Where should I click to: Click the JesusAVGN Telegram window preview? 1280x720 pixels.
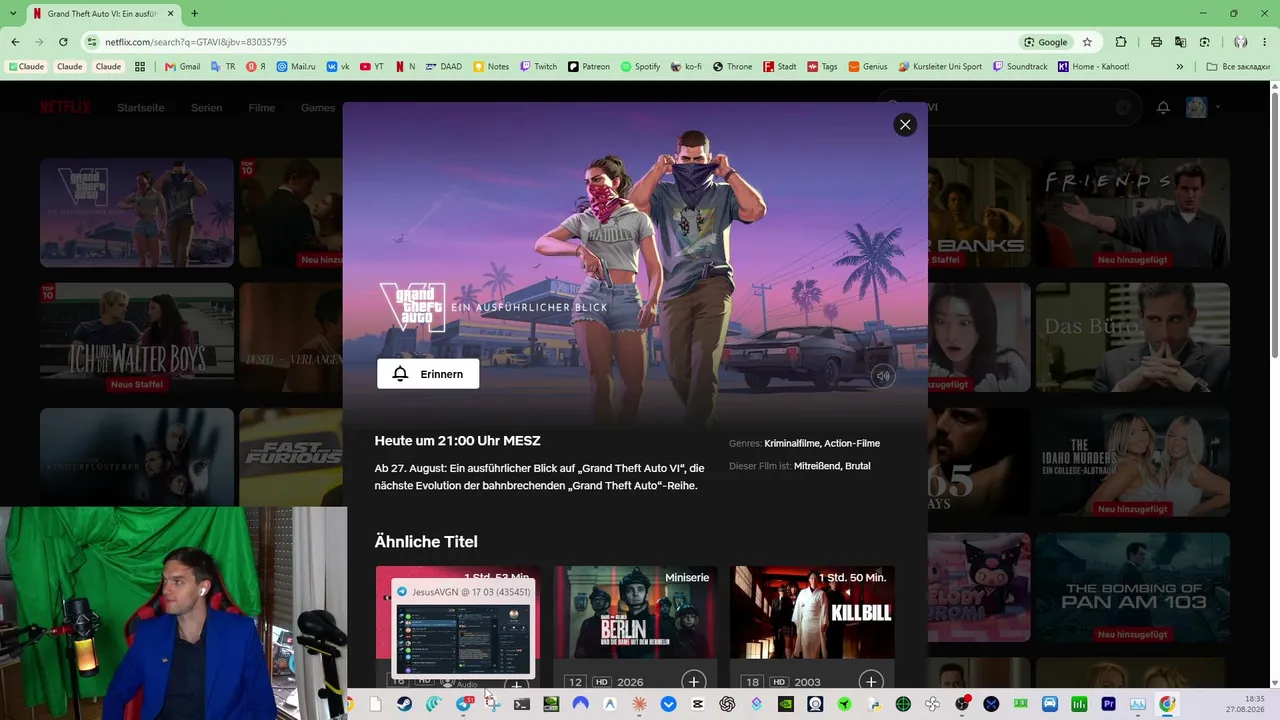pyautogui.click(x=463, y=631)
